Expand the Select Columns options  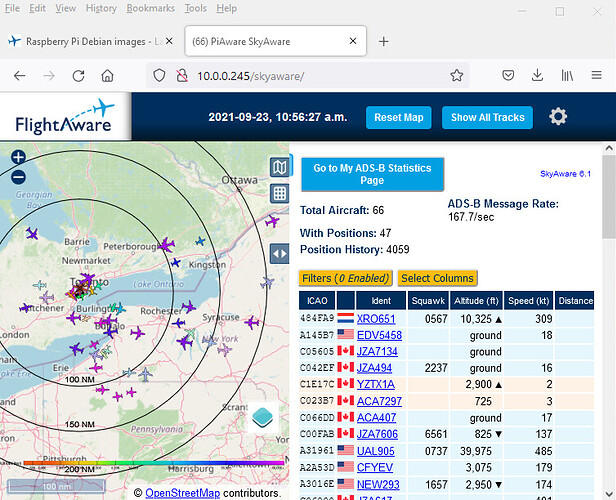pyautogui.click(x=437, y=277)
